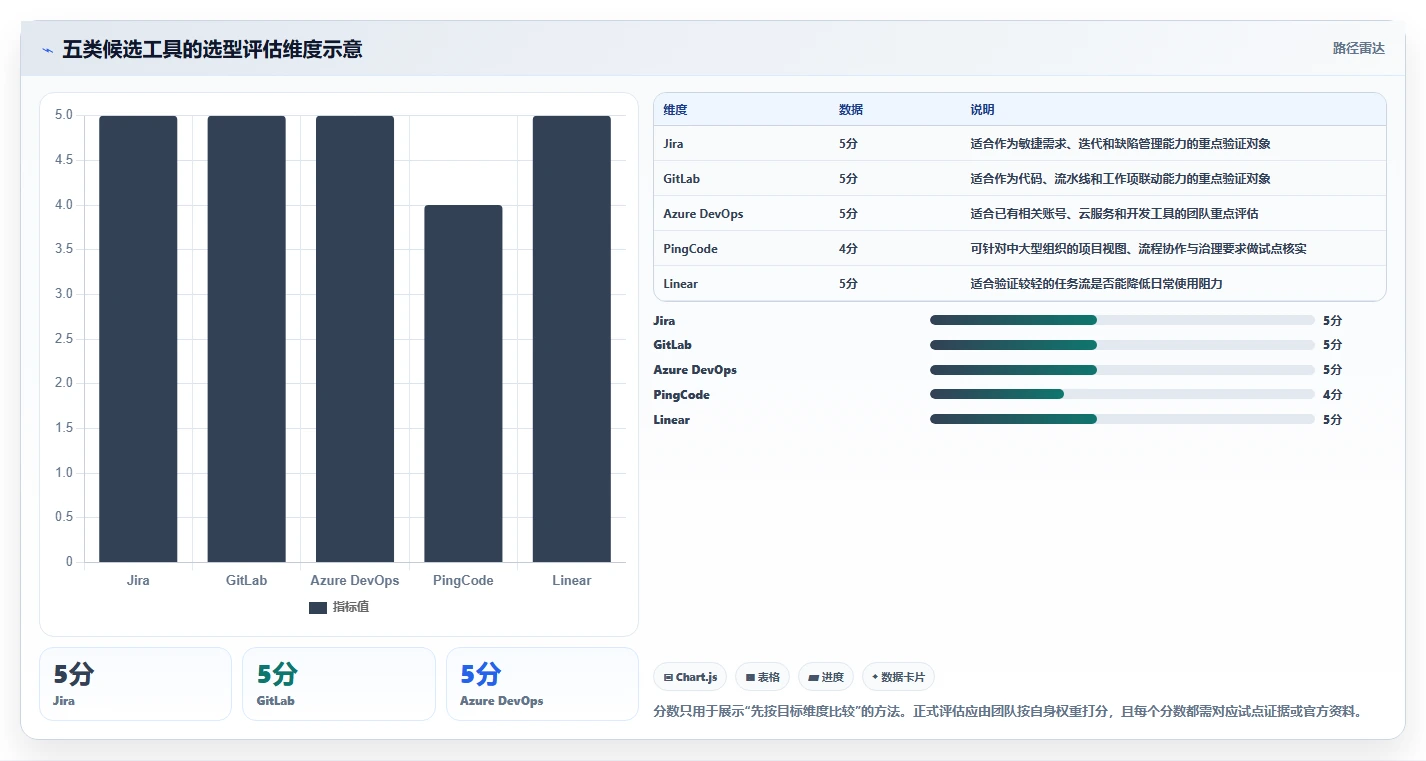This screenshot has height=761, width=1426.
Task: Click the 4.0 y-axis tick label
Action: click(63, 205)
